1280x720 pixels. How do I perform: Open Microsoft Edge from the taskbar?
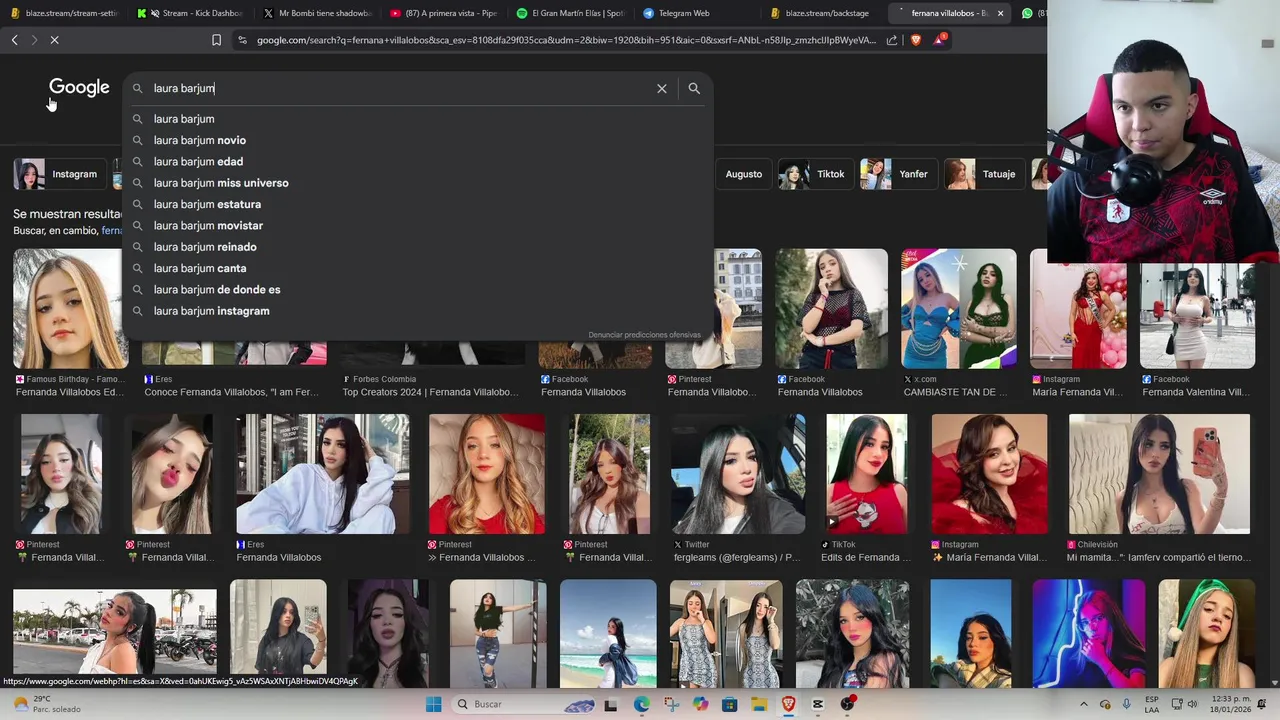point(641,704)
